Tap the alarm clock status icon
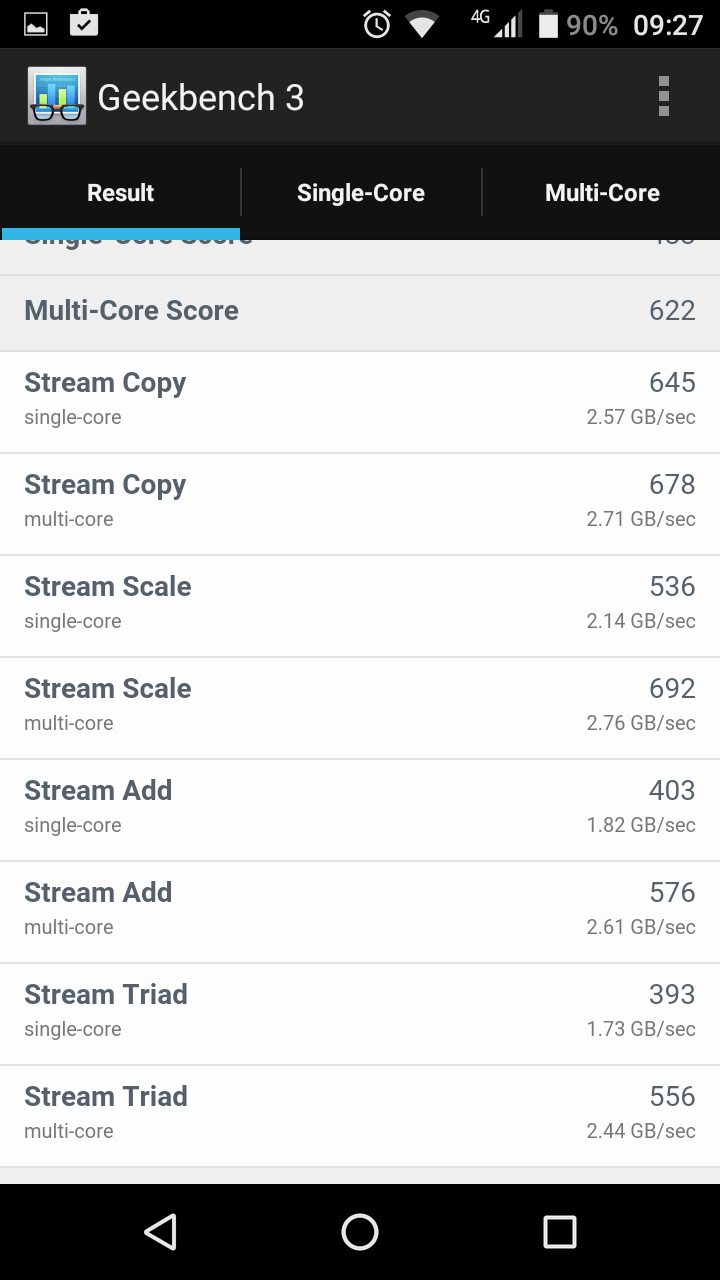 (377, 24)
